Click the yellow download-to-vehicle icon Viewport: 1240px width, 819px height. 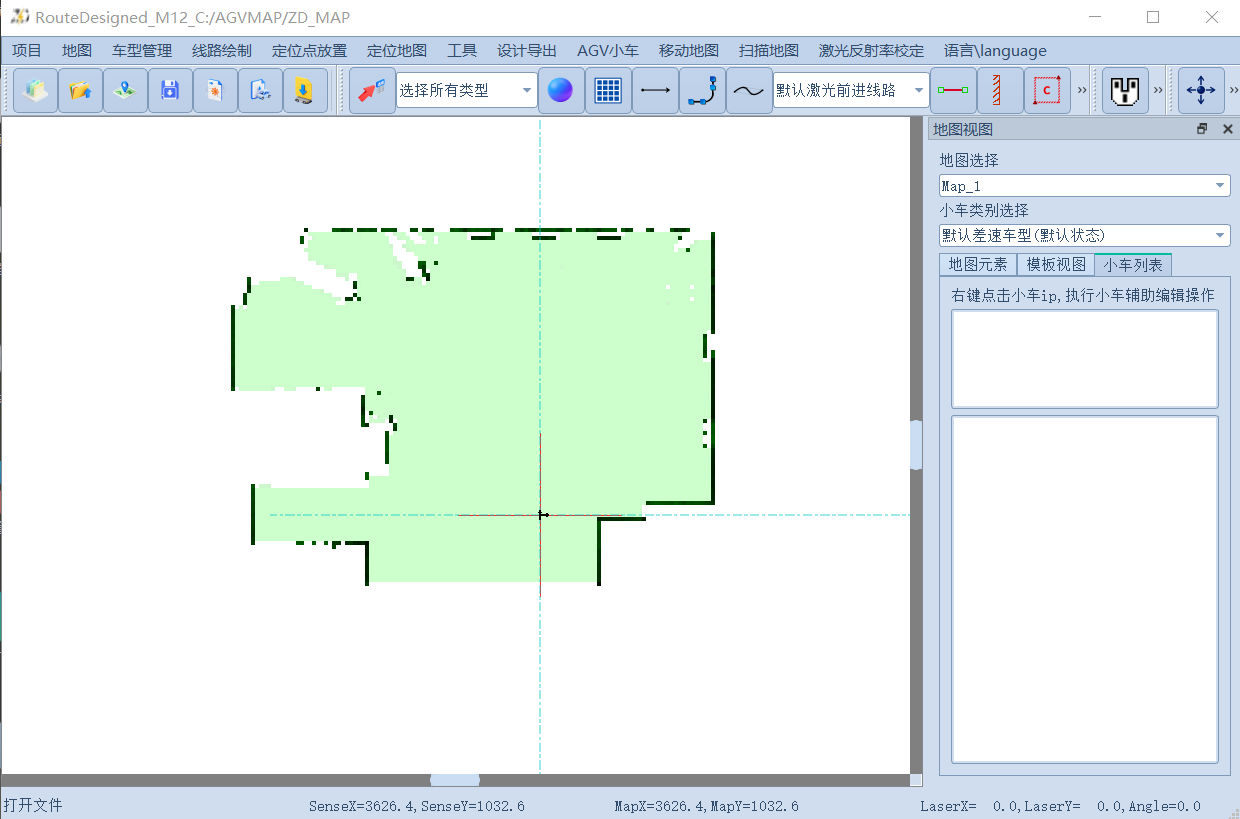[x=305, y=91]
